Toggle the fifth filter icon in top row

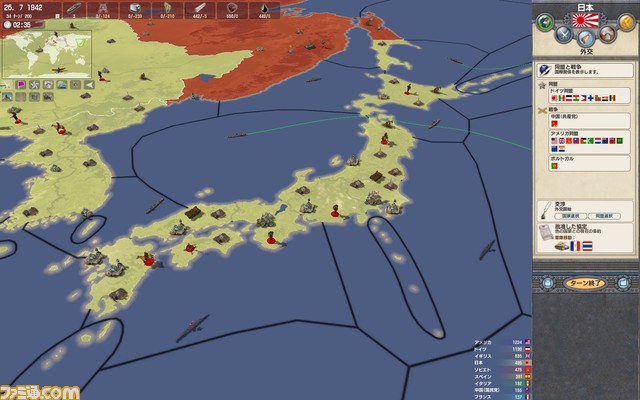(62, 84)
